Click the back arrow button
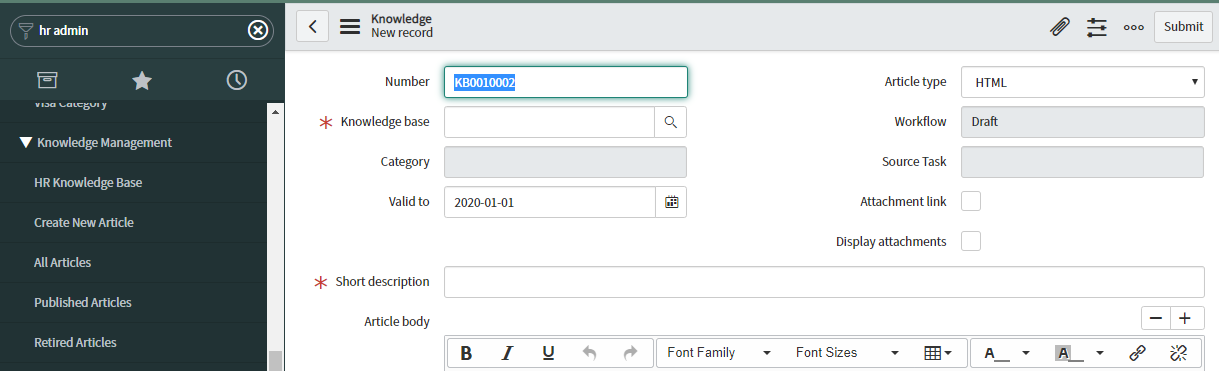Image resolution: width=1219 pixels, height=371 pixels. [313, 27]
